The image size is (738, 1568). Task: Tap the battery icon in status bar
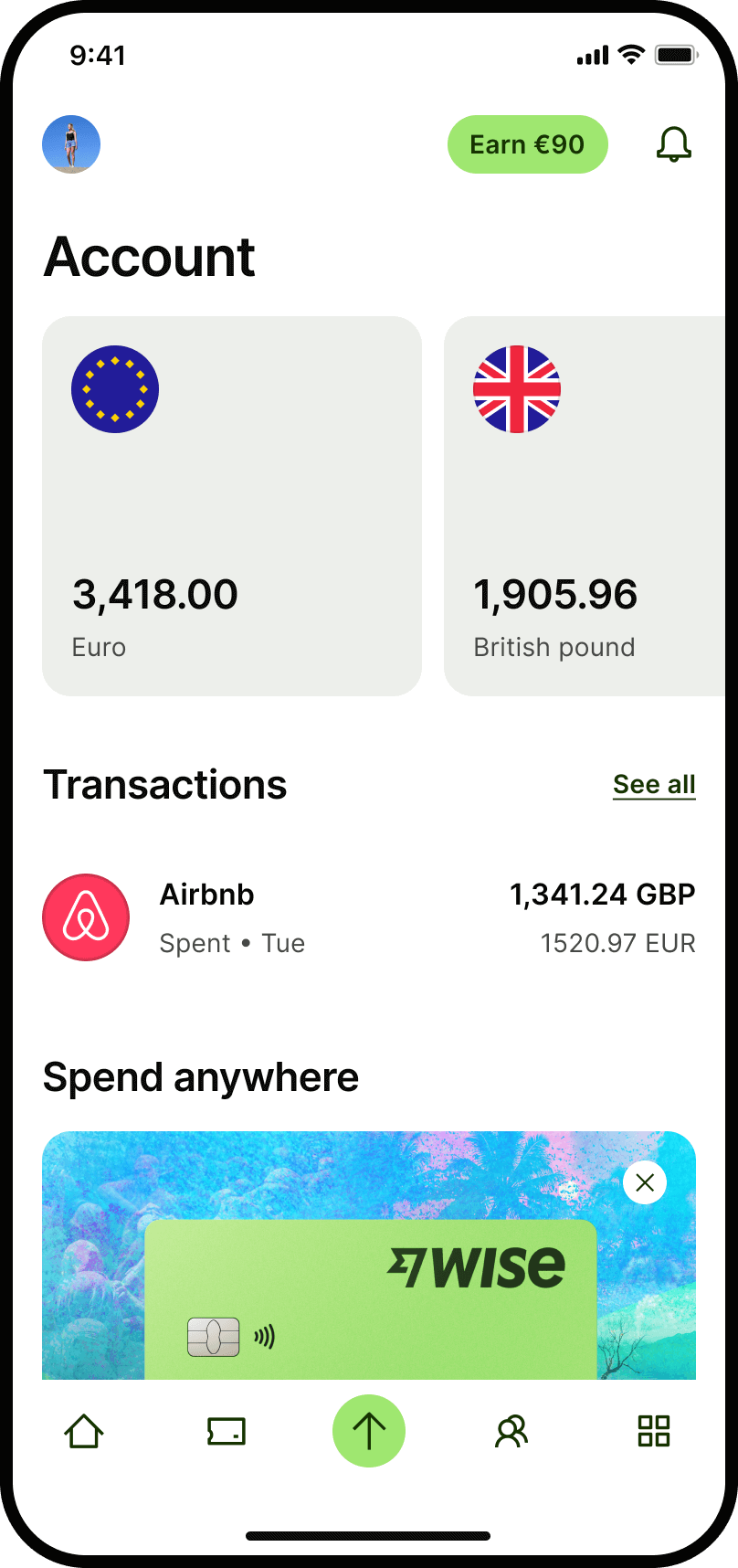pyautogui.click(x=676, y=56)
